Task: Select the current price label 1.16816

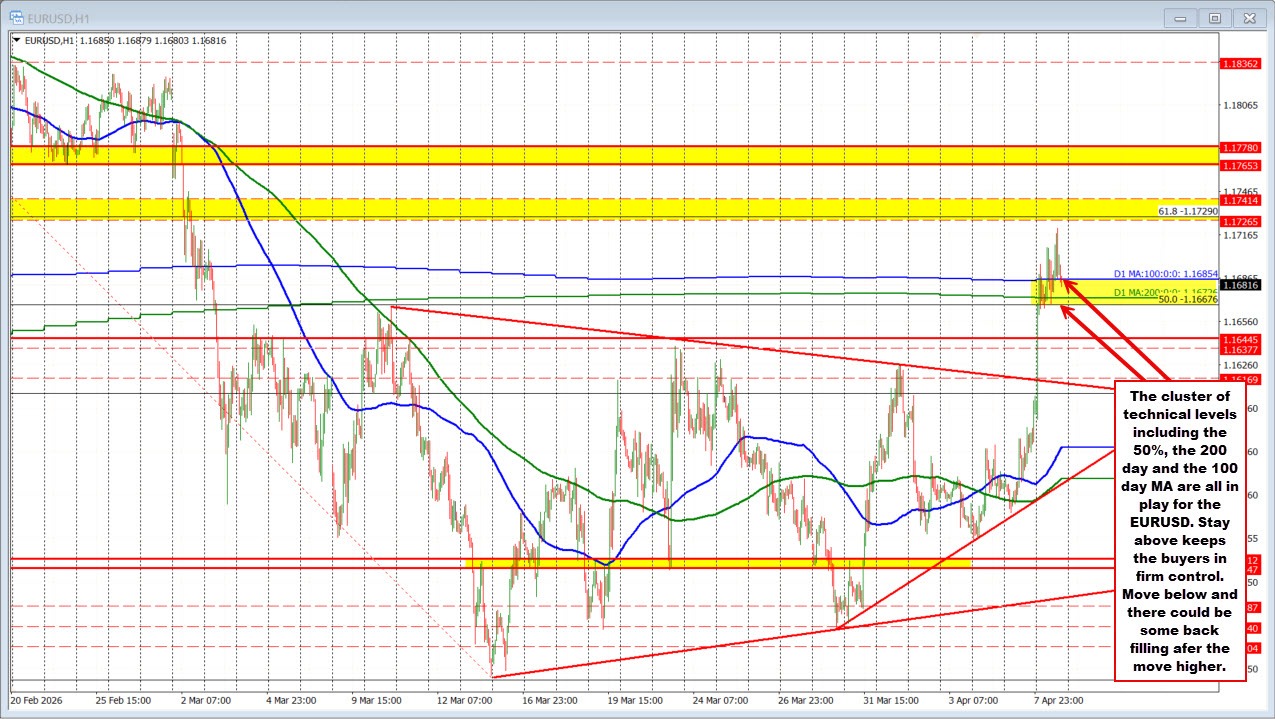Action: point(1240,284)
